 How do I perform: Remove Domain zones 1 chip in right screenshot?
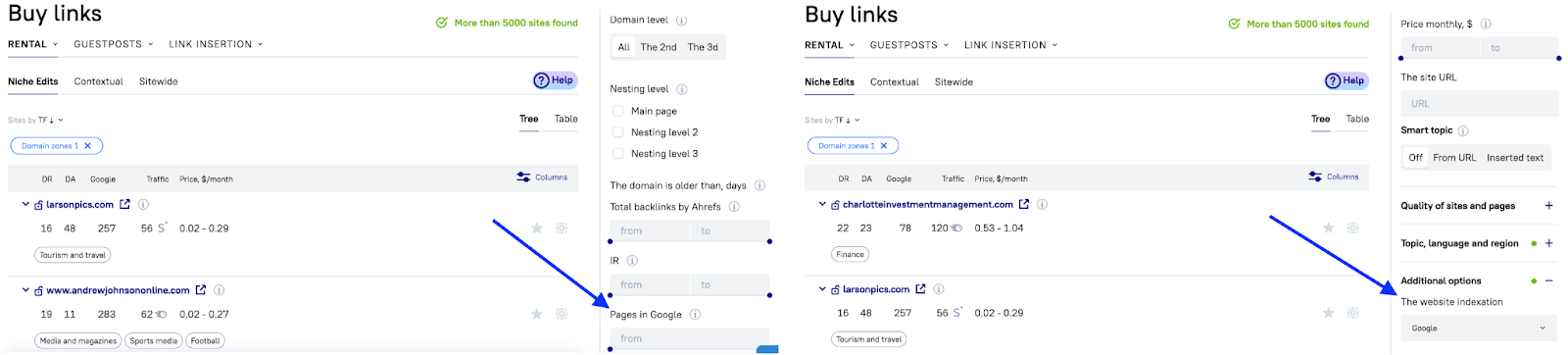pos(884,146)
